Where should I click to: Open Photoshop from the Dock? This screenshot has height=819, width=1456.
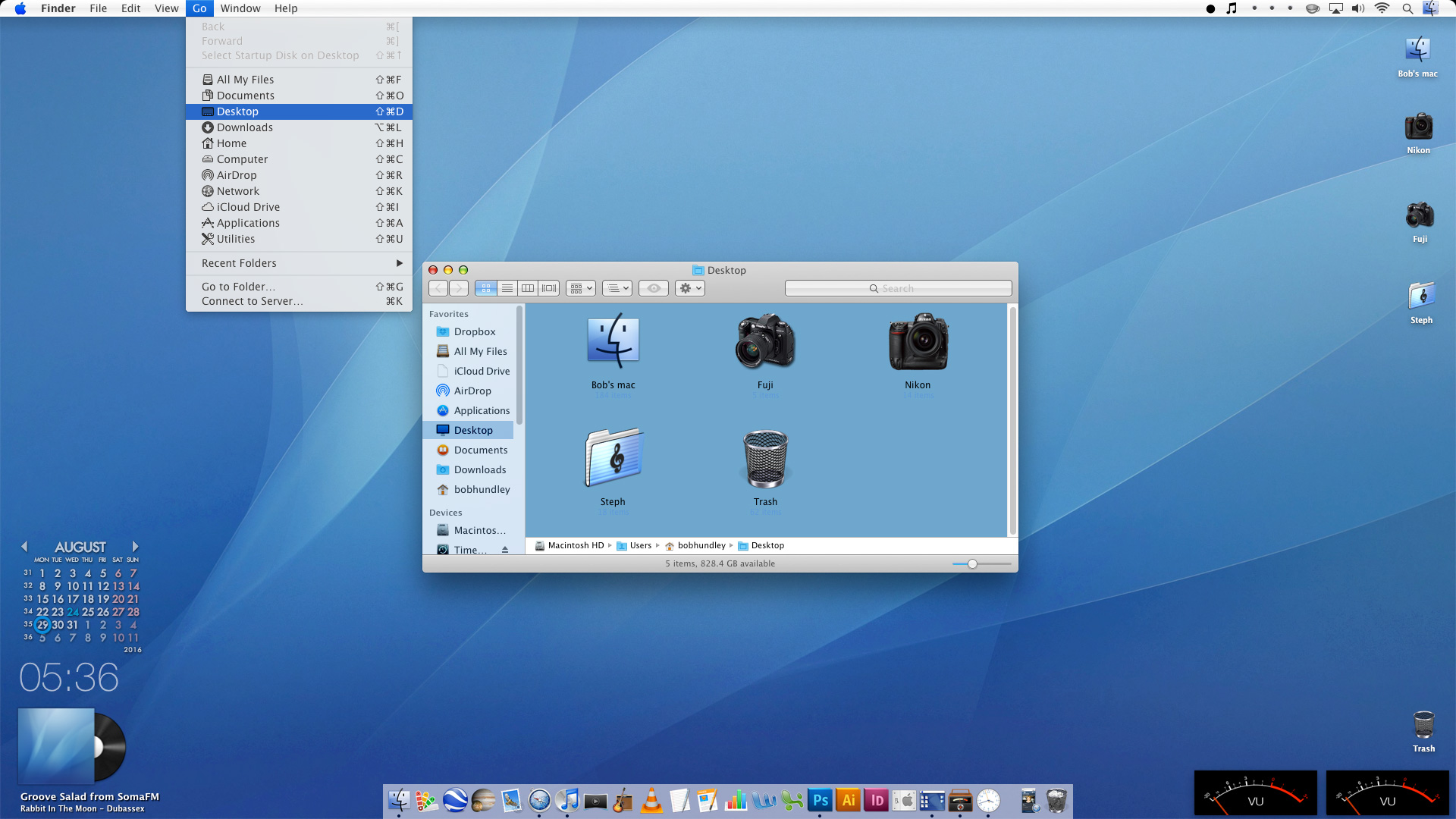pos(821,800)
